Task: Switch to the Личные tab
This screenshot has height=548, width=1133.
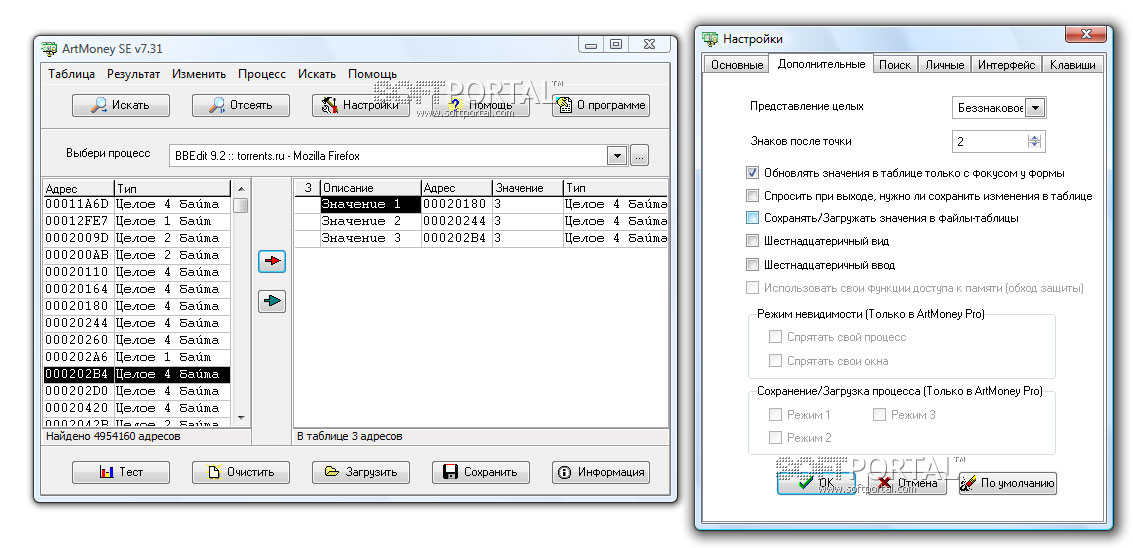Action: coord(944,65)
